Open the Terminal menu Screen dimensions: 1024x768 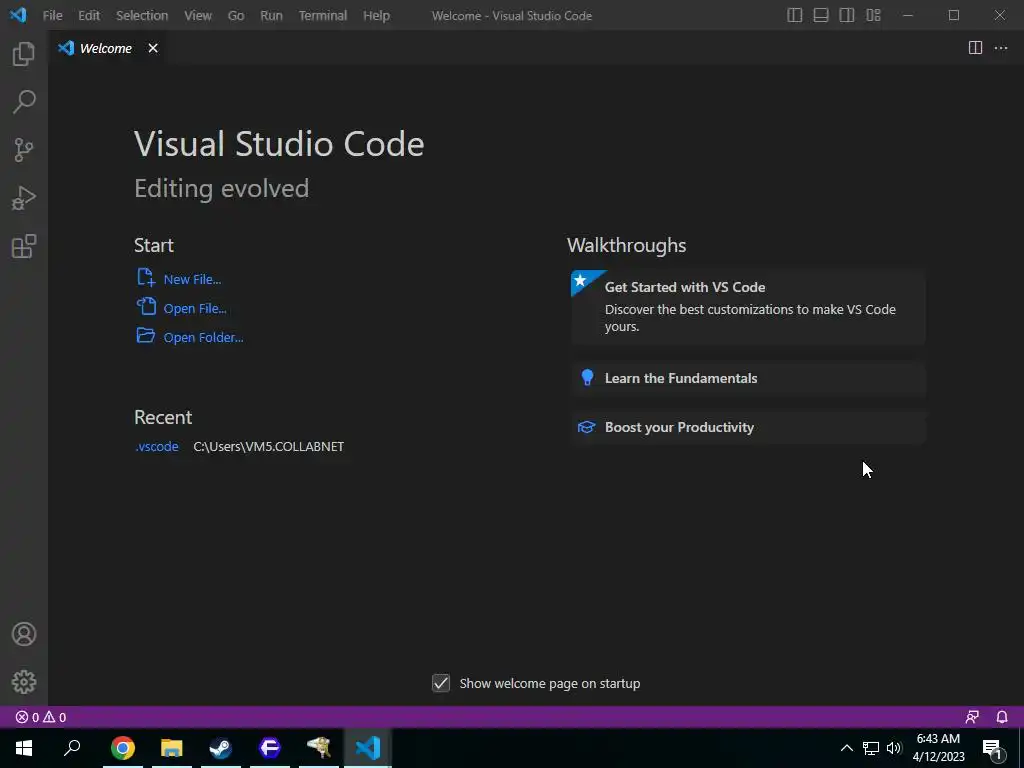323,15
